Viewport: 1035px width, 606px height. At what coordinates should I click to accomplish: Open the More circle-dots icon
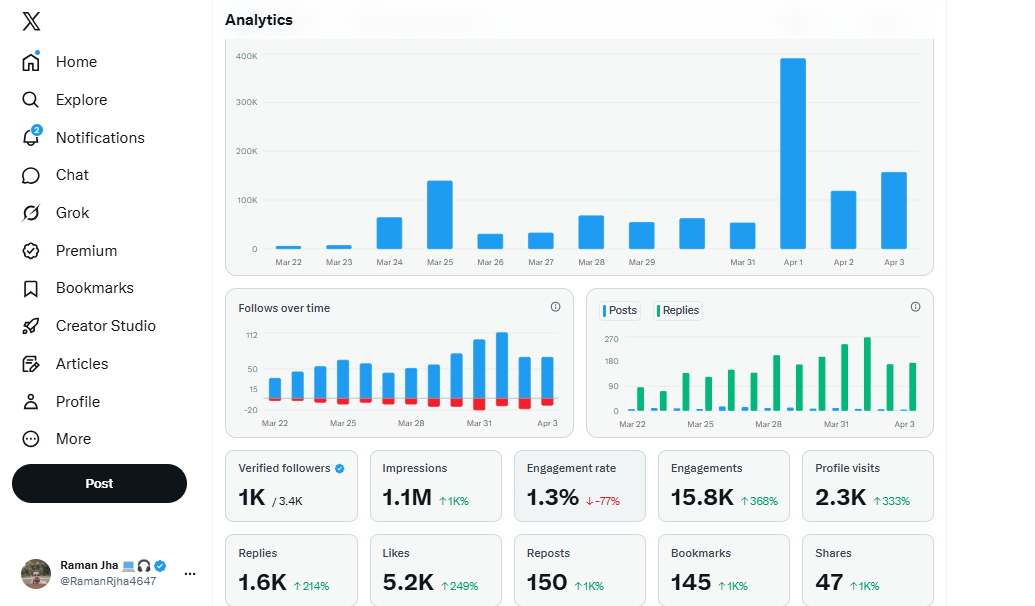click(x=30, y=439)
